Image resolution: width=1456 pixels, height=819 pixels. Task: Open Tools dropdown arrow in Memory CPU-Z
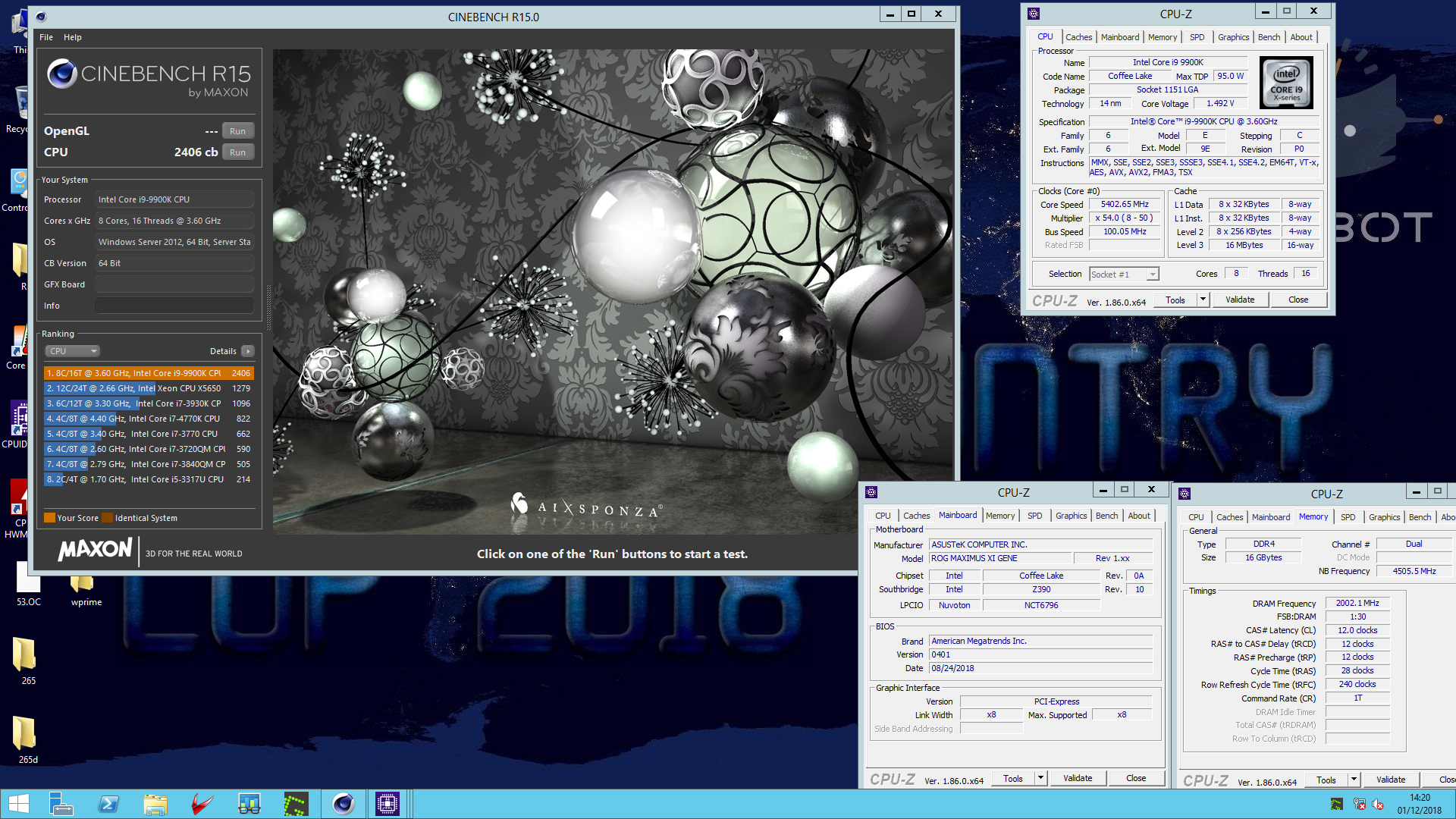point(1354,780)
